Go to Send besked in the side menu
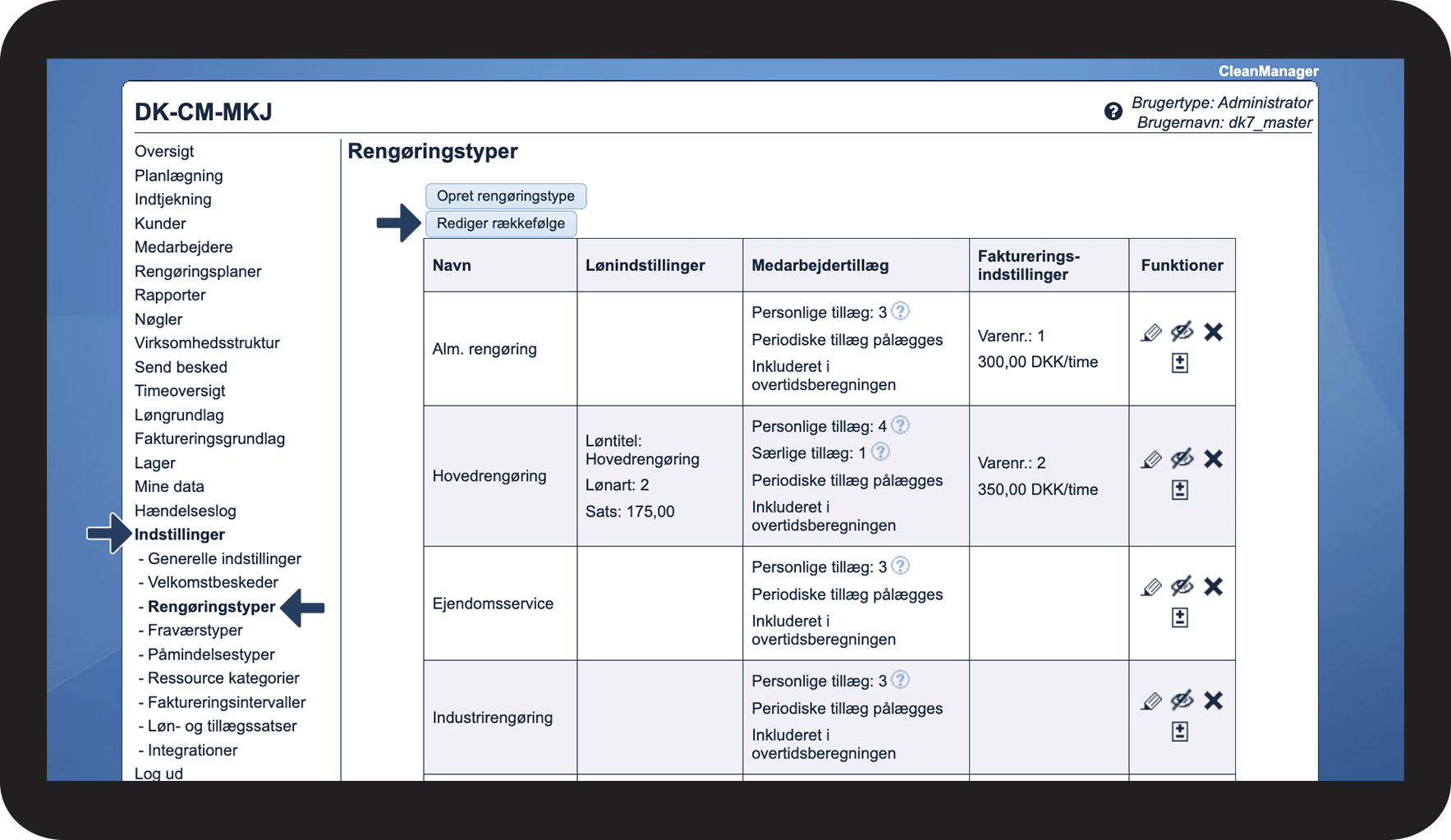Viewport: 1451px width, 840px height. click(x=181, y=367)
